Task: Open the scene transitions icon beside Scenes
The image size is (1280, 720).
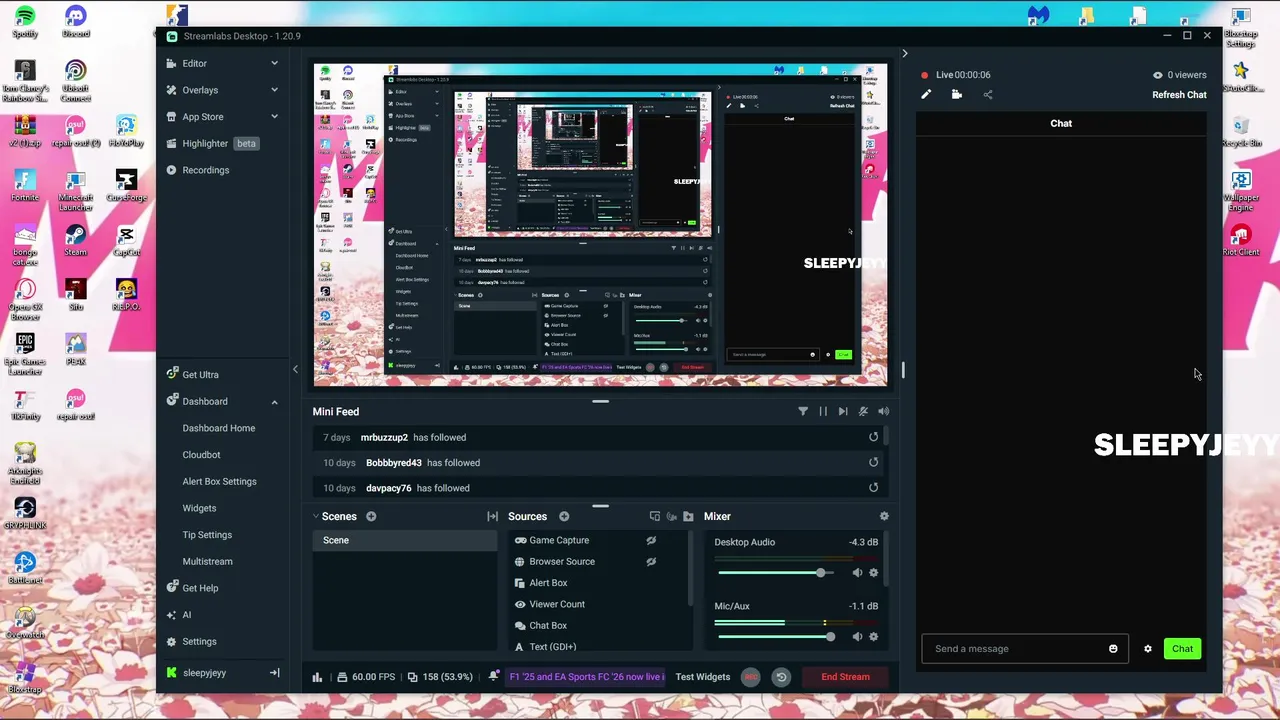Action: pos(492,516)
